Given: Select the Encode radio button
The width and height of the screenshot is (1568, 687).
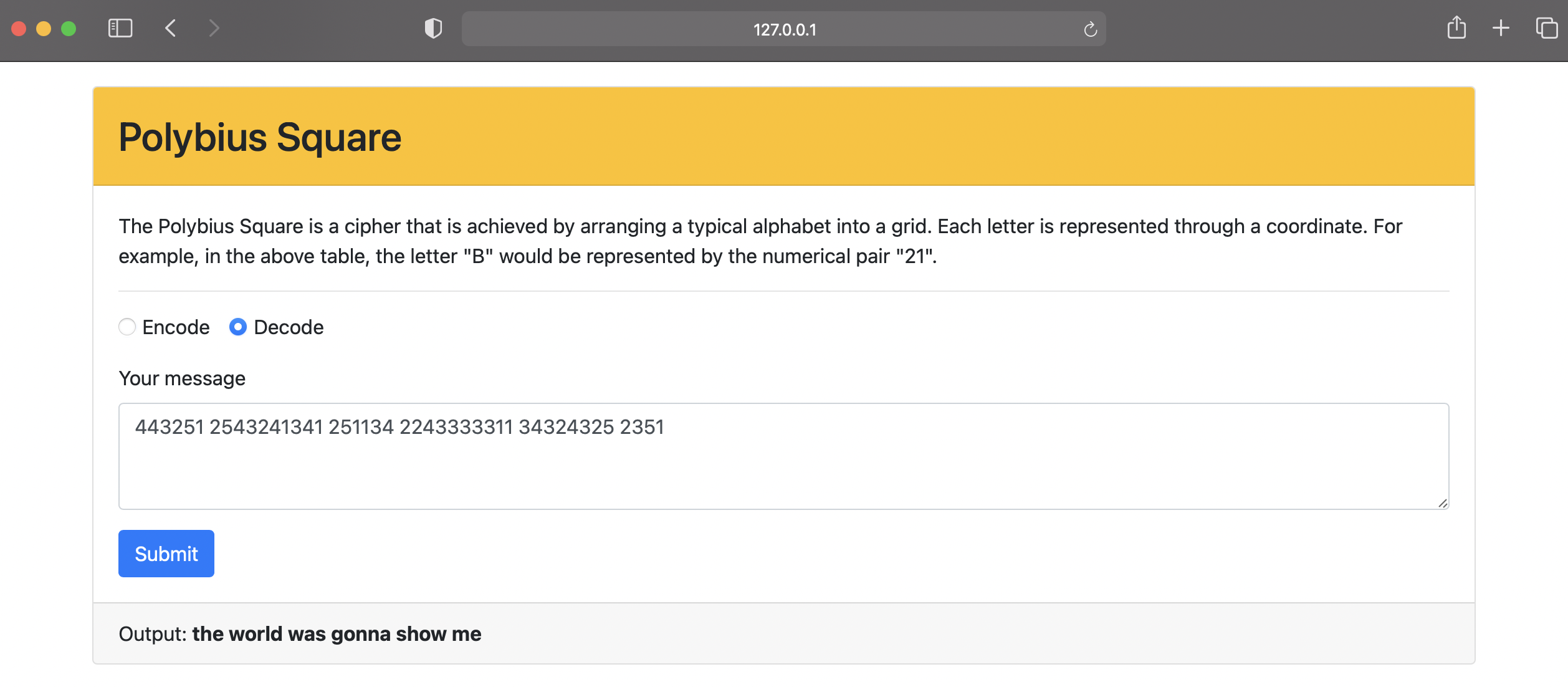Looking at the screenshot, I should pos(127,327).
